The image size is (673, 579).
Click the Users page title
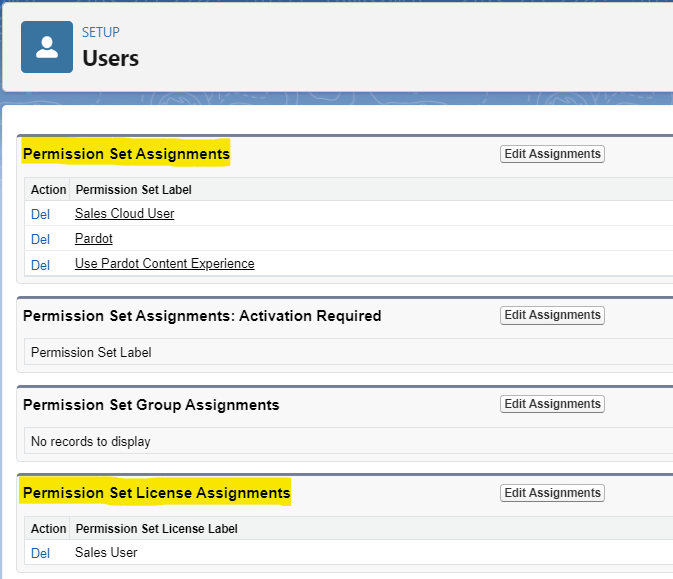[x=110, y=58]
